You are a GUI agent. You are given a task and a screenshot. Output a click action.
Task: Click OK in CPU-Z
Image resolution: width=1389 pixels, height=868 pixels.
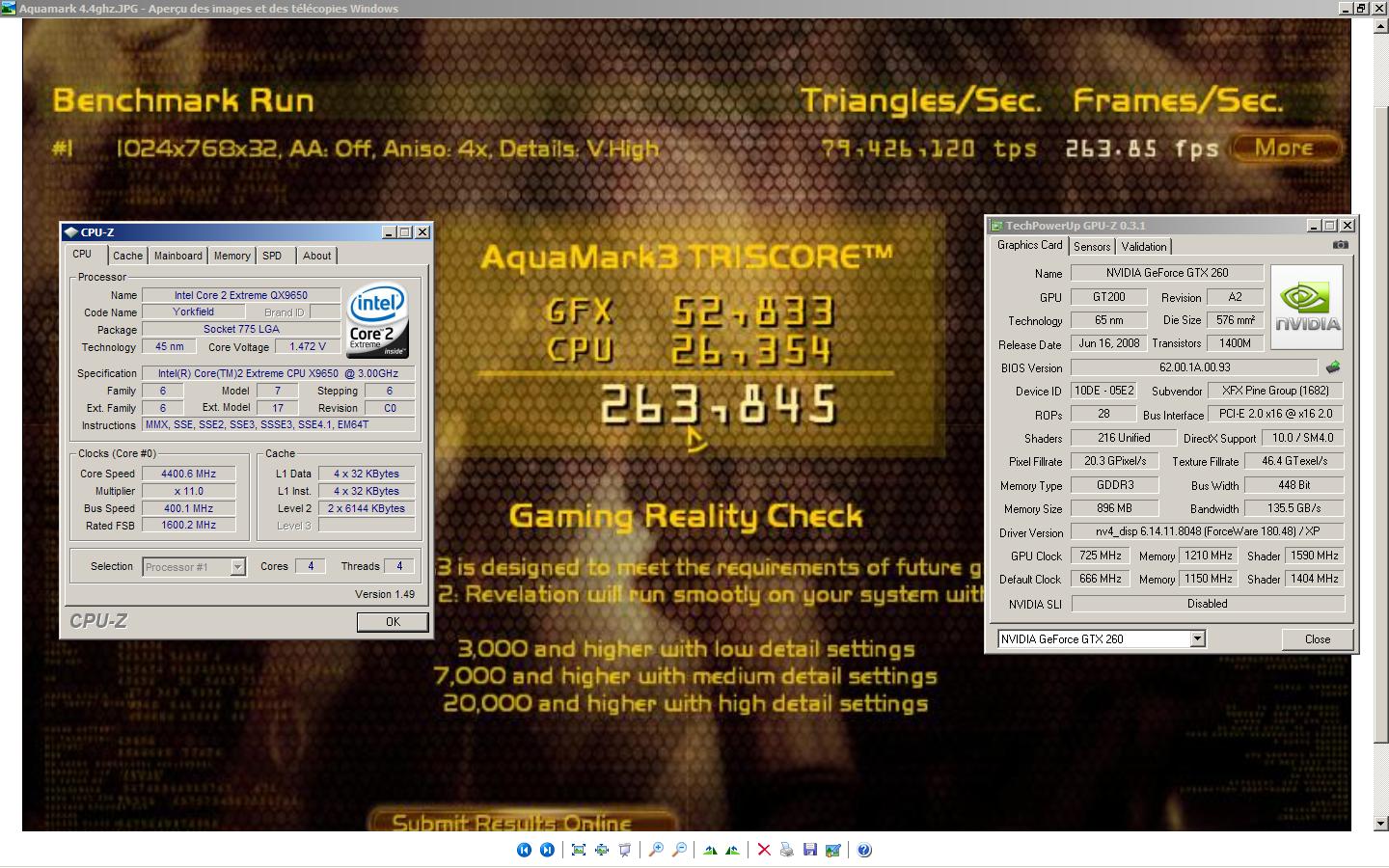(393, 622)
